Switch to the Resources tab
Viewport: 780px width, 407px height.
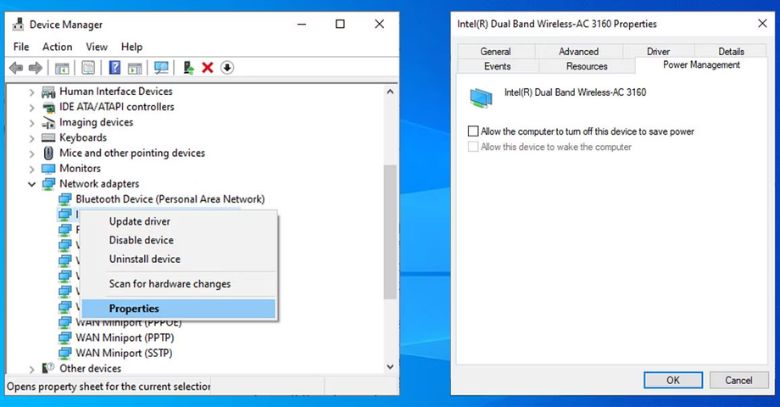coord(587,66)
